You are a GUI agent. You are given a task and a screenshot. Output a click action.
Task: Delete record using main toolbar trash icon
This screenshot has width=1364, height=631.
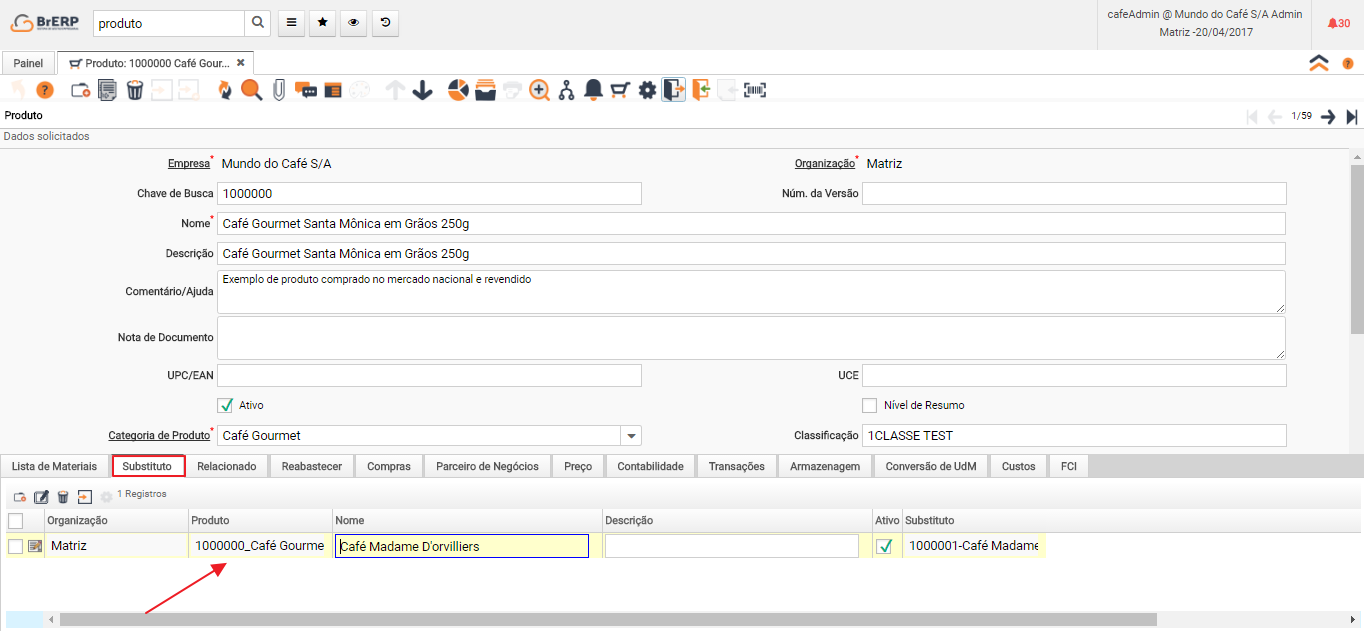(x=135, y=90)
